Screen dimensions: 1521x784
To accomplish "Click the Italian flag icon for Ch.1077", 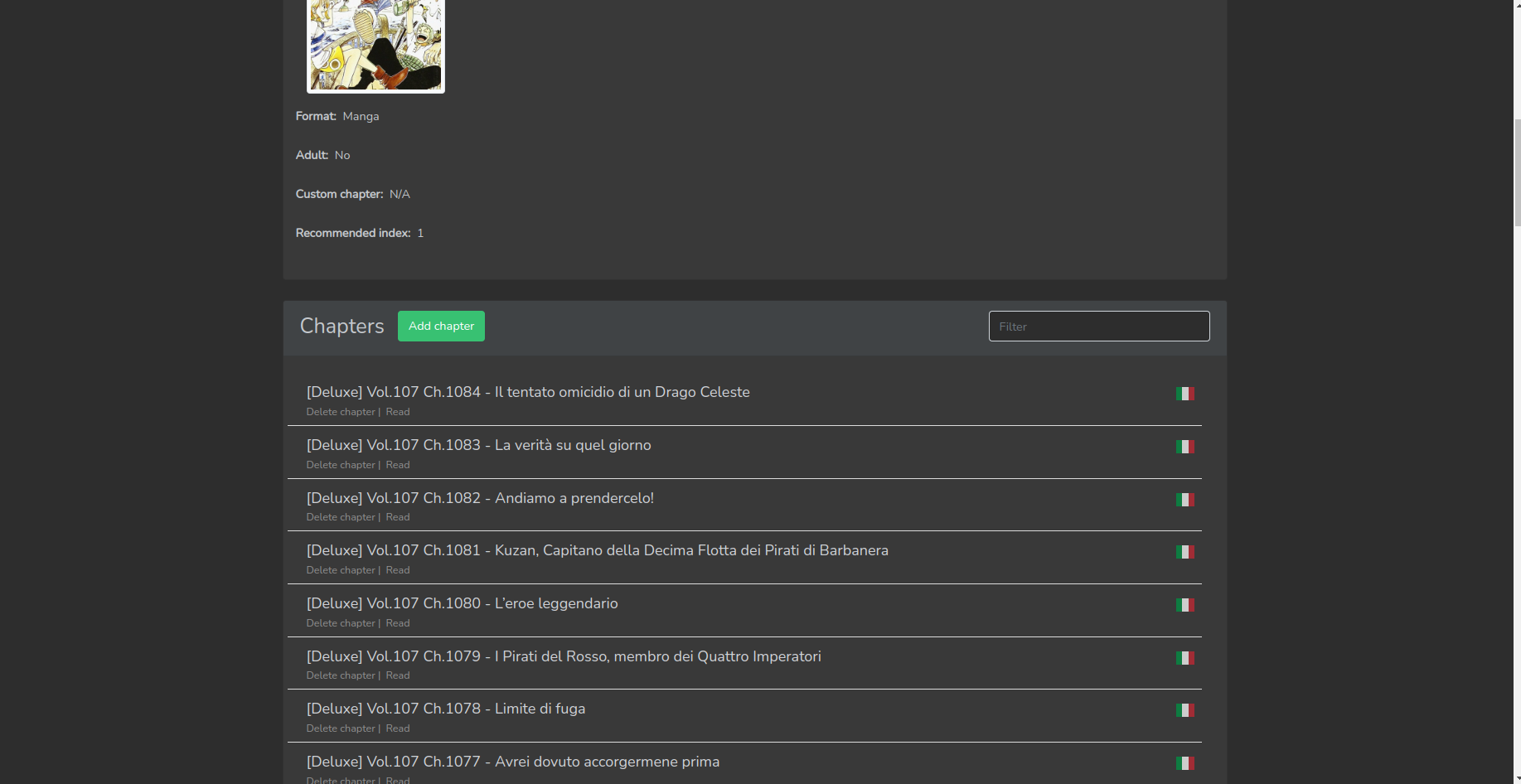I will pos(1184,762).
